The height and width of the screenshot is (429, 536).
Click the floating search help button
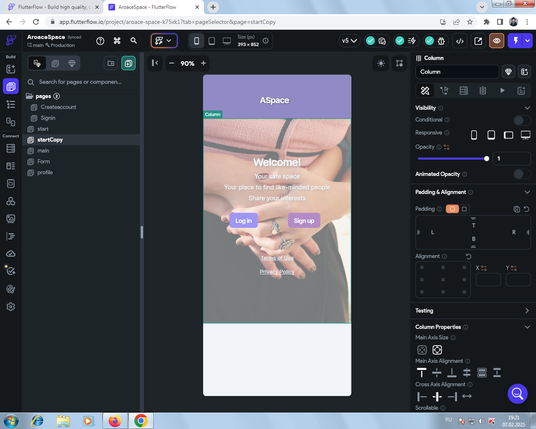coord(517,393)
